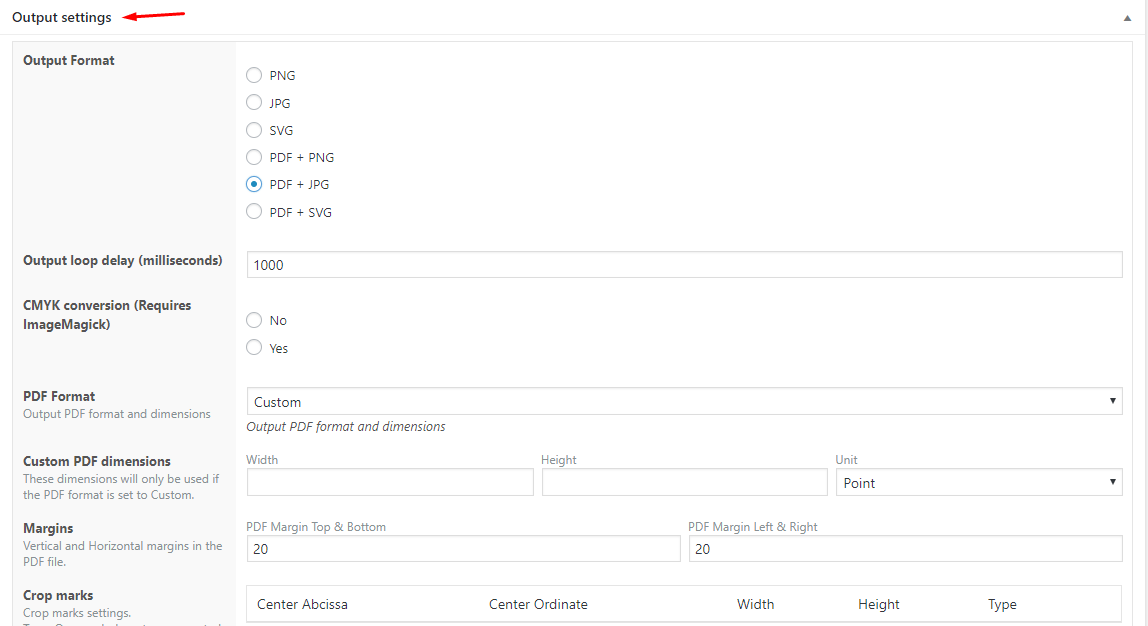
Task: Choose PDF + SVG output format
Action: pos(254,212)
